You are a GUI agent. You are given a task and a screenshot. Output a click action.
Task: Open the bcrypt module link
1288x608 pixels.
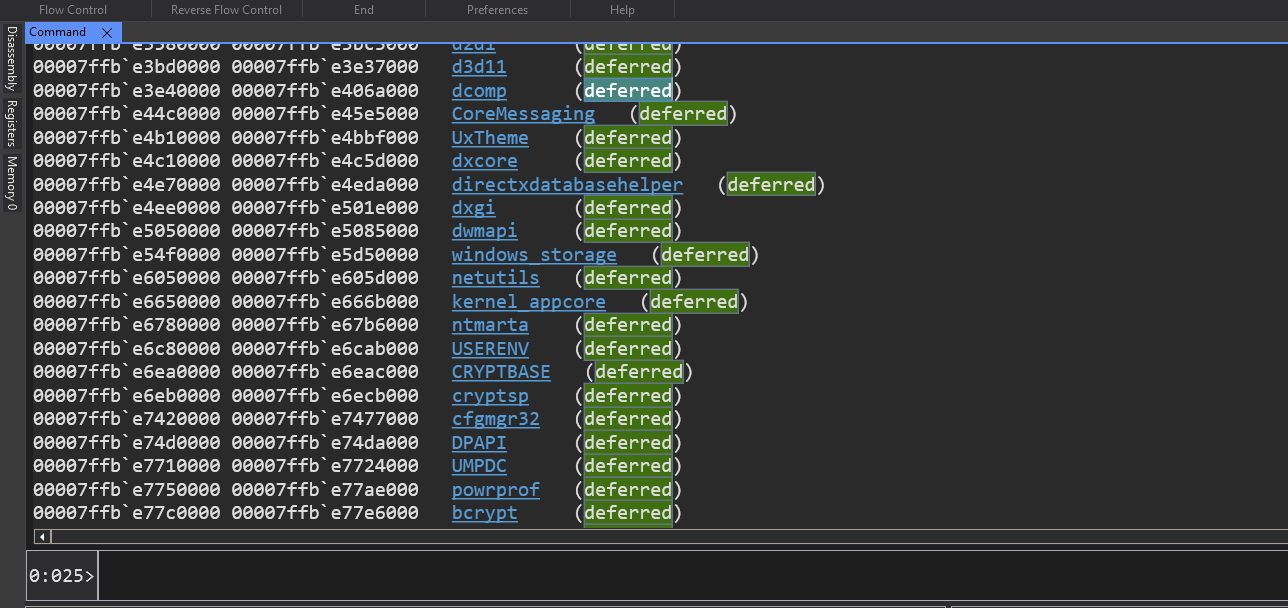tap(484, 513)
